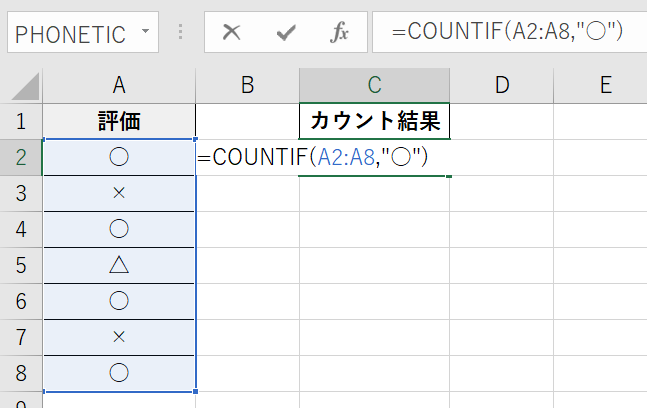Select column C header

(374, 86)
